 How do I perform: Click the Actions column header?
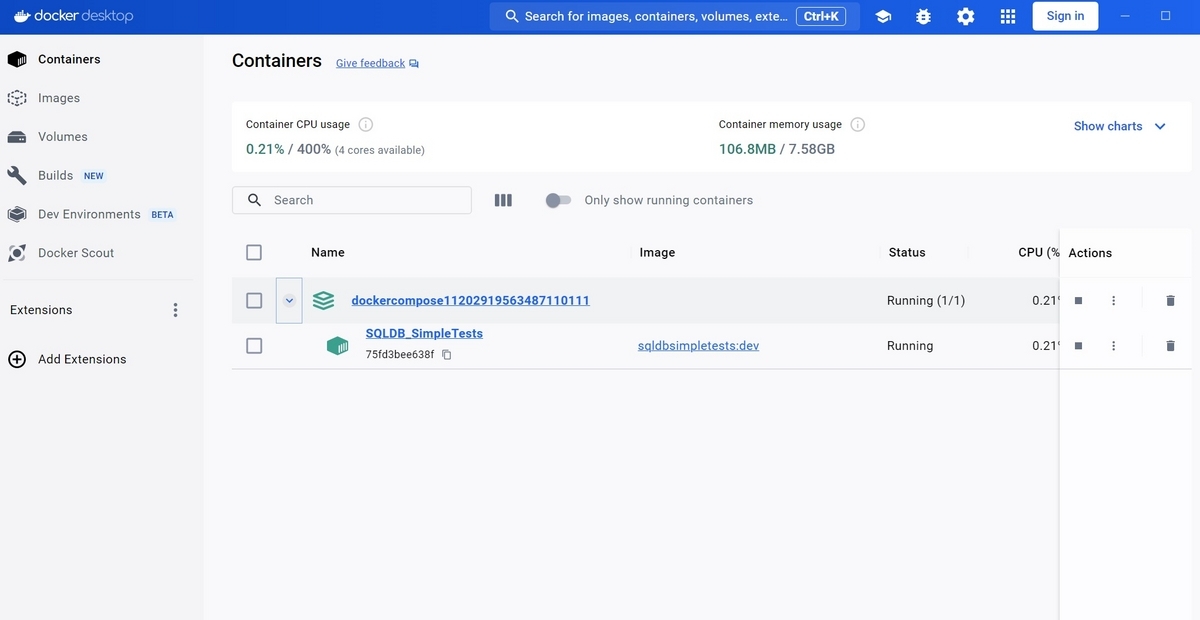(1090, 253)
